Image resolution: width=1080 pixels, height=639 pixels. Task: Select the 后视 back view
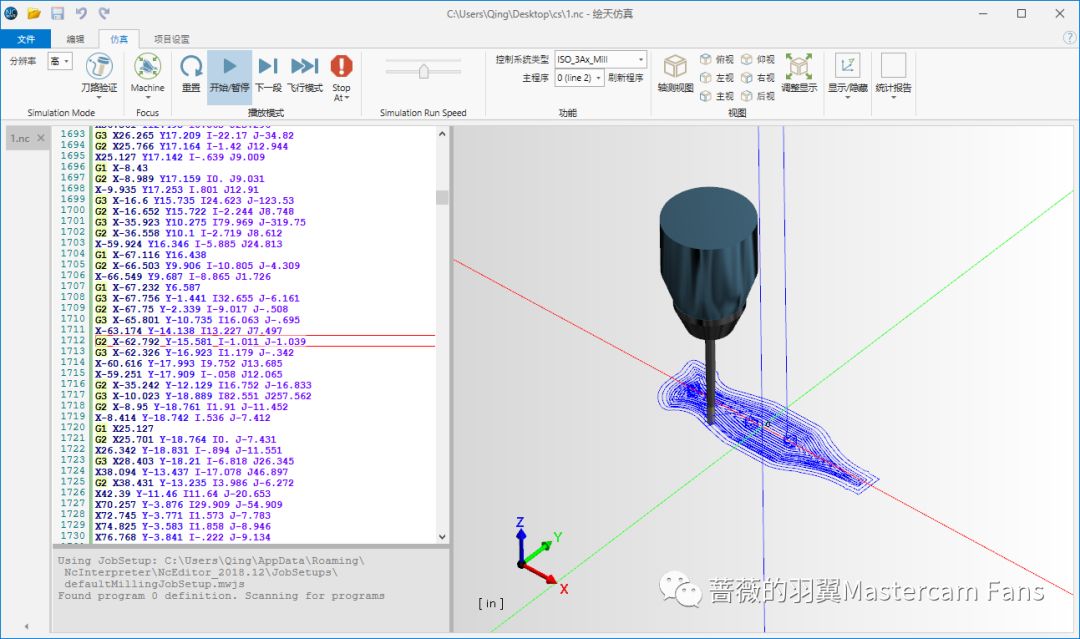click(x=758, y=96)
